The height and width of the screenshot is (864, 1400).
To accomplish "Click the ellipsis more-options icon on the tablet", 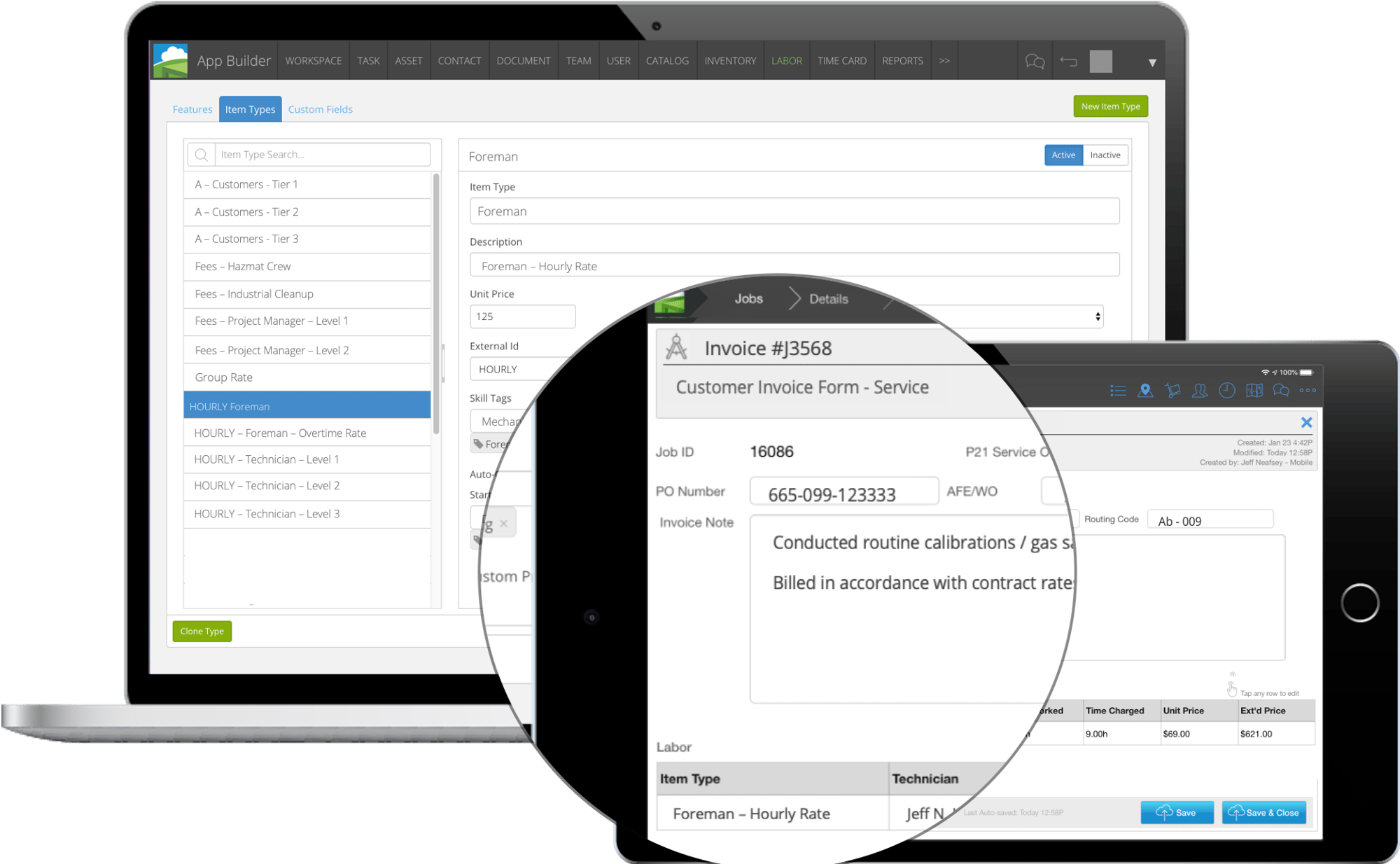I will (x=1308, y=391).
